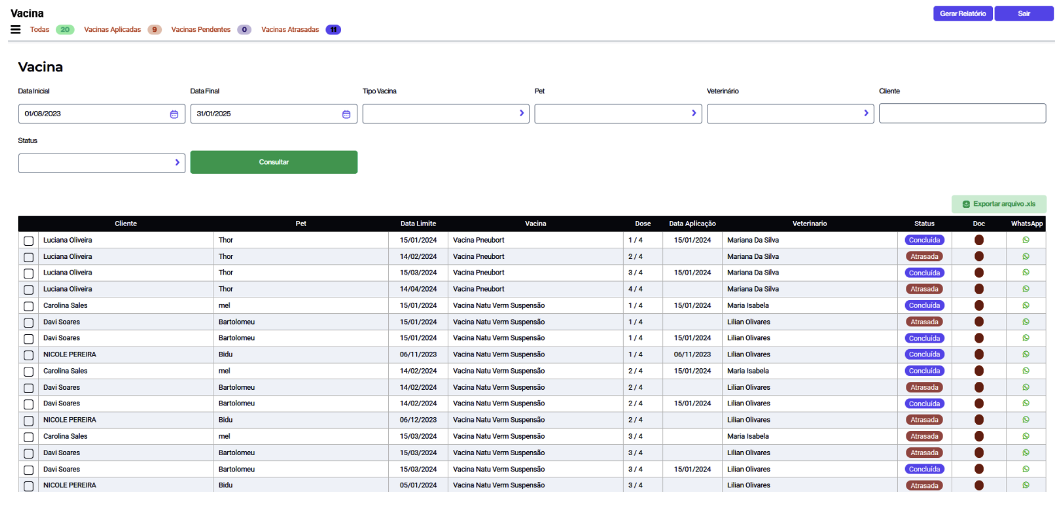The height and width of the screenshot is (507, 1058).
Task: Click Concluída status badge in first row
Action: coord(924,240)
